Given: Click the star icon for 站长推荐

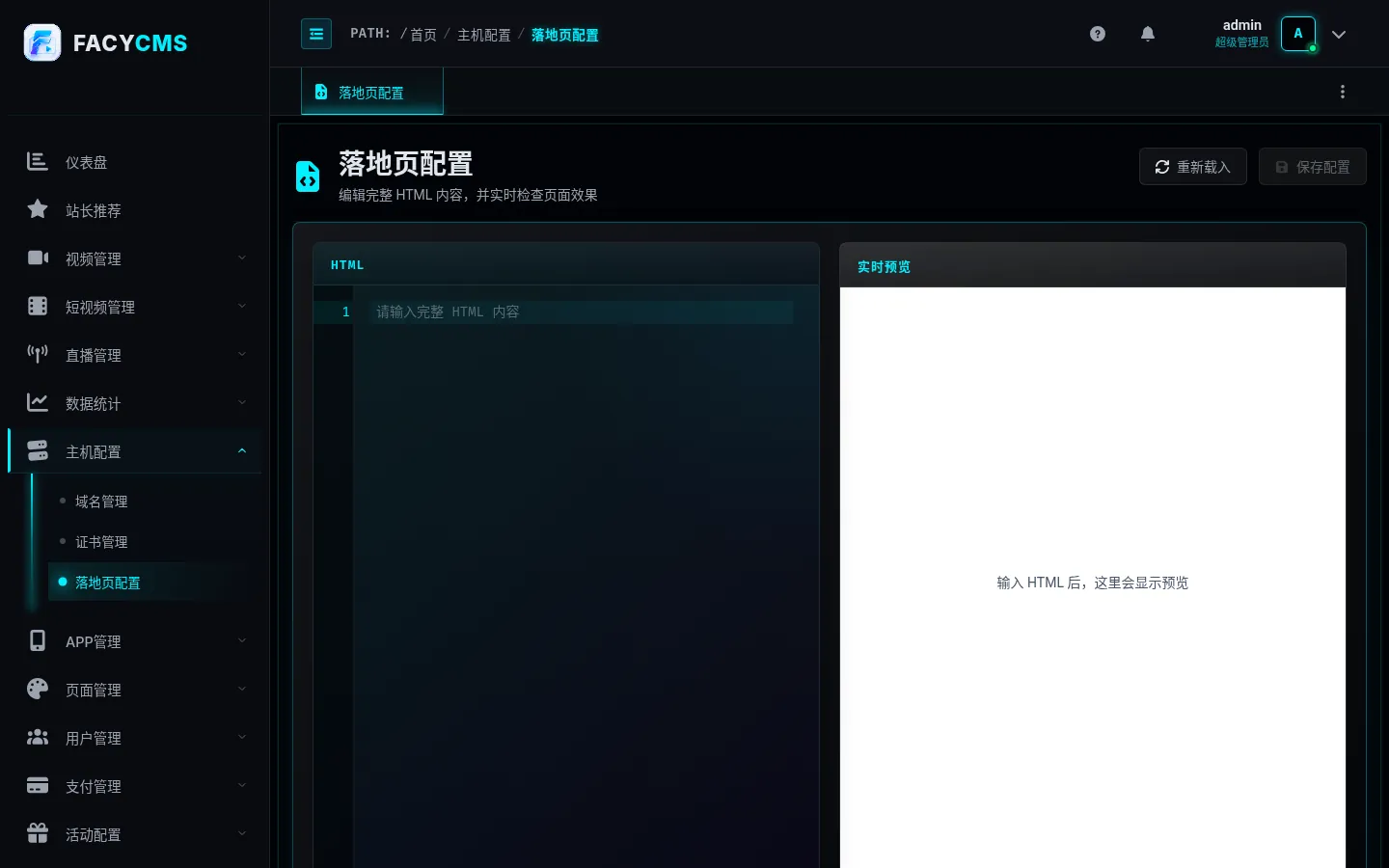Looking at the screenshot, I should [x=38, y=209].
